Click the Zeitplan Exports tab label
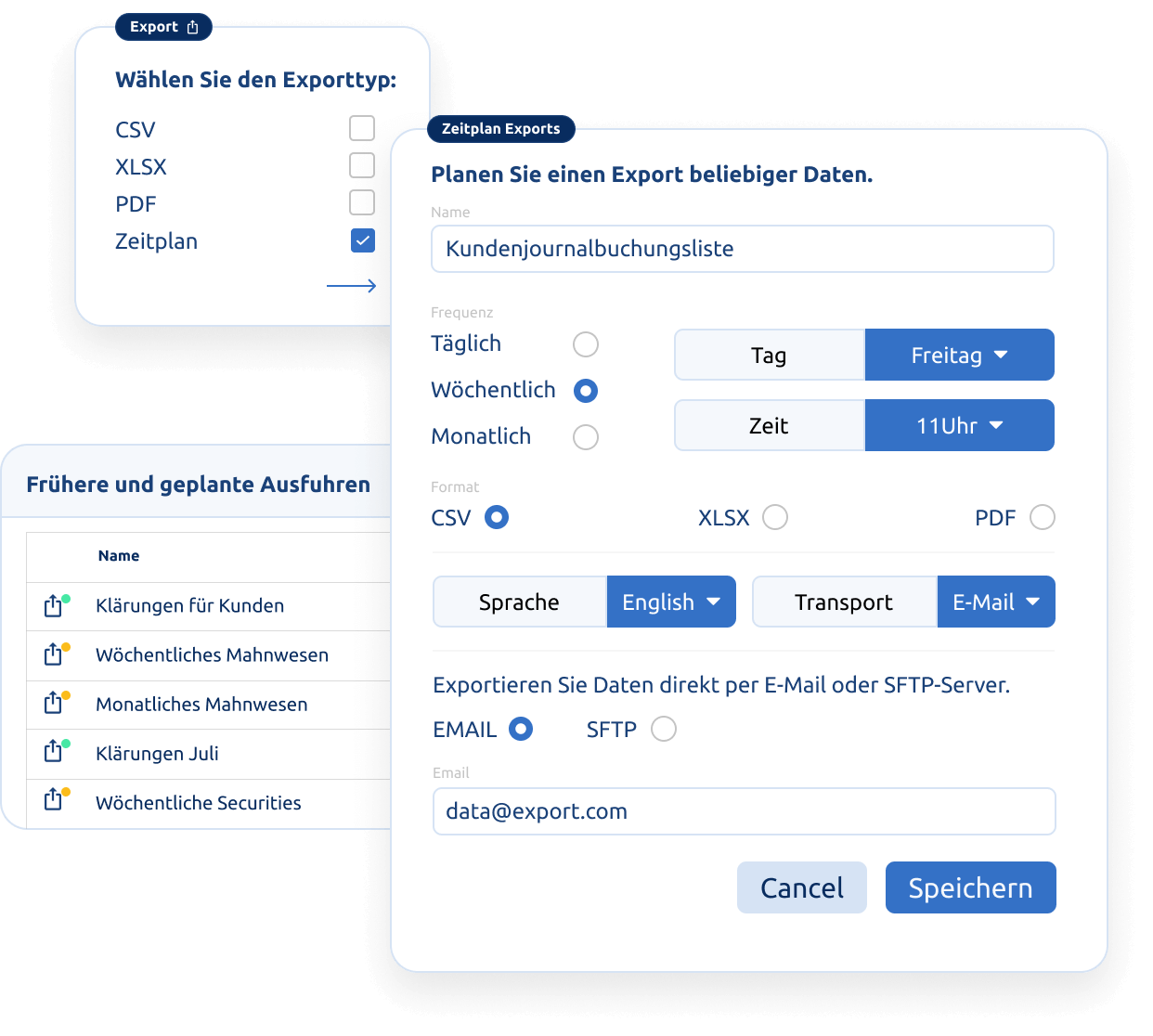 (x=501, y=129)
